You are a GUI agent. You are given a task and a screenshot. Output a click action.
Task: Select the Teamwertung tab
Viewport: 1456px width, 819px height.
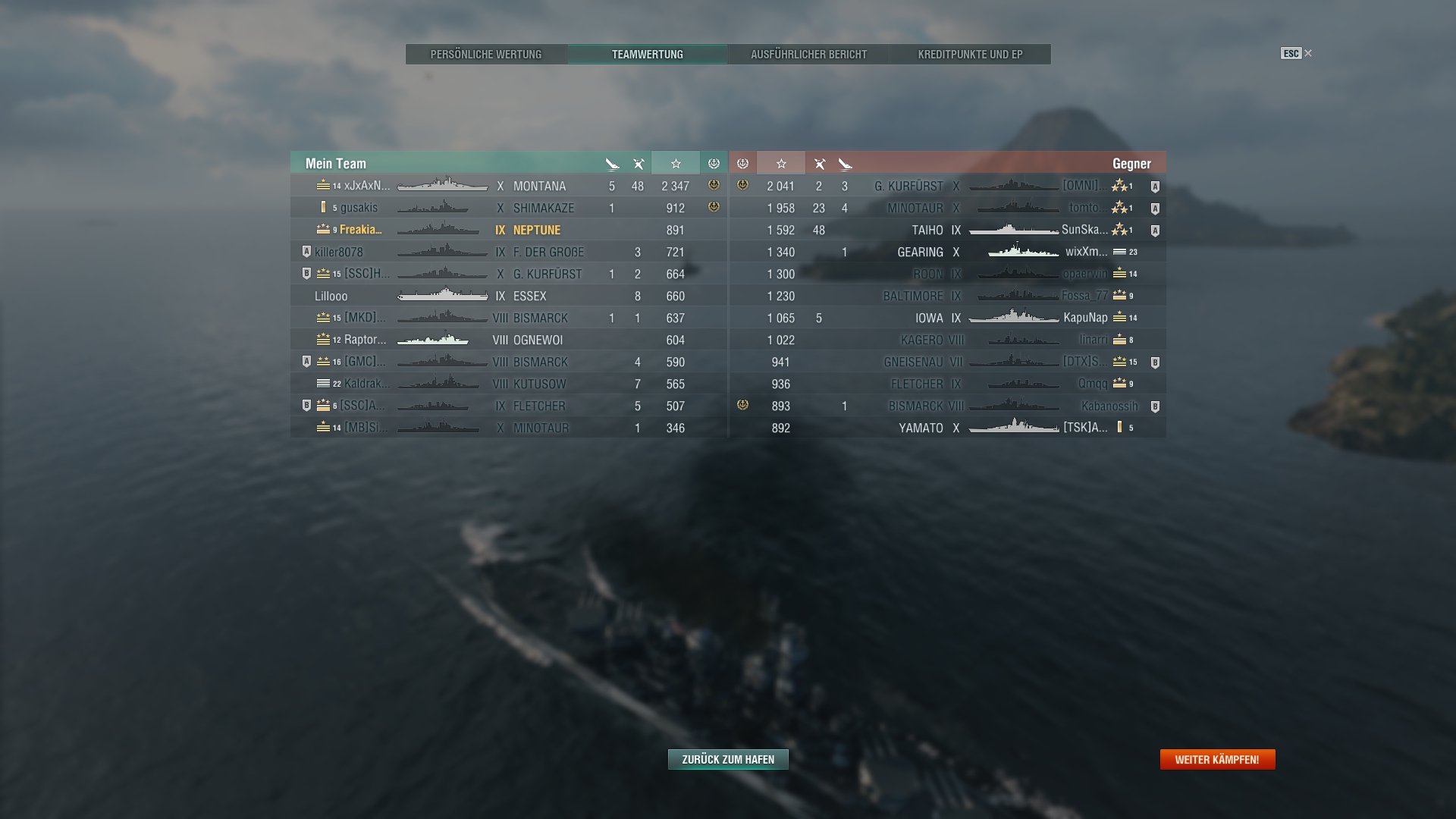[648, 55]
